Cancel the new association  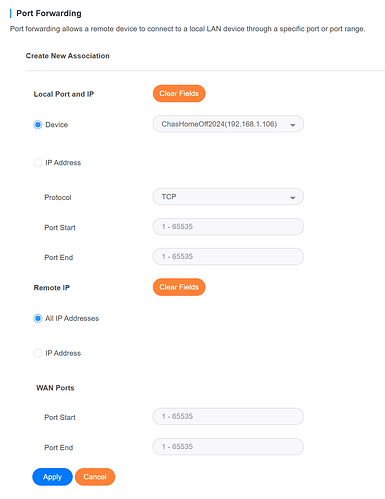(95, 477)
